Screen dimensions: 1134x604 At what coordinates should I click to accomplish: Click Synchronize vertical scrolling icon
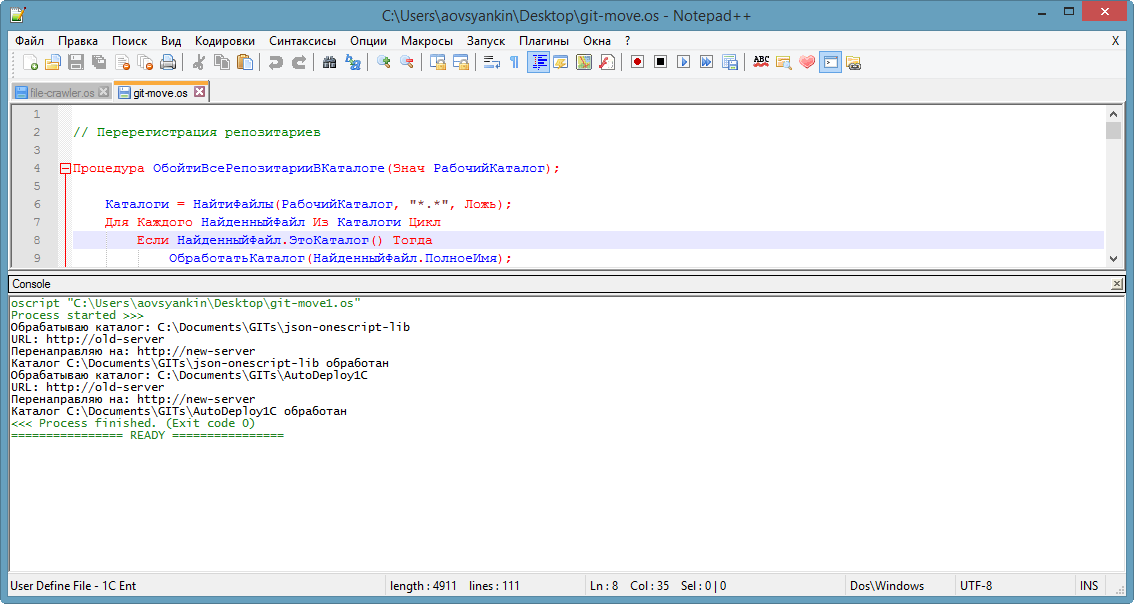point(438,63)
